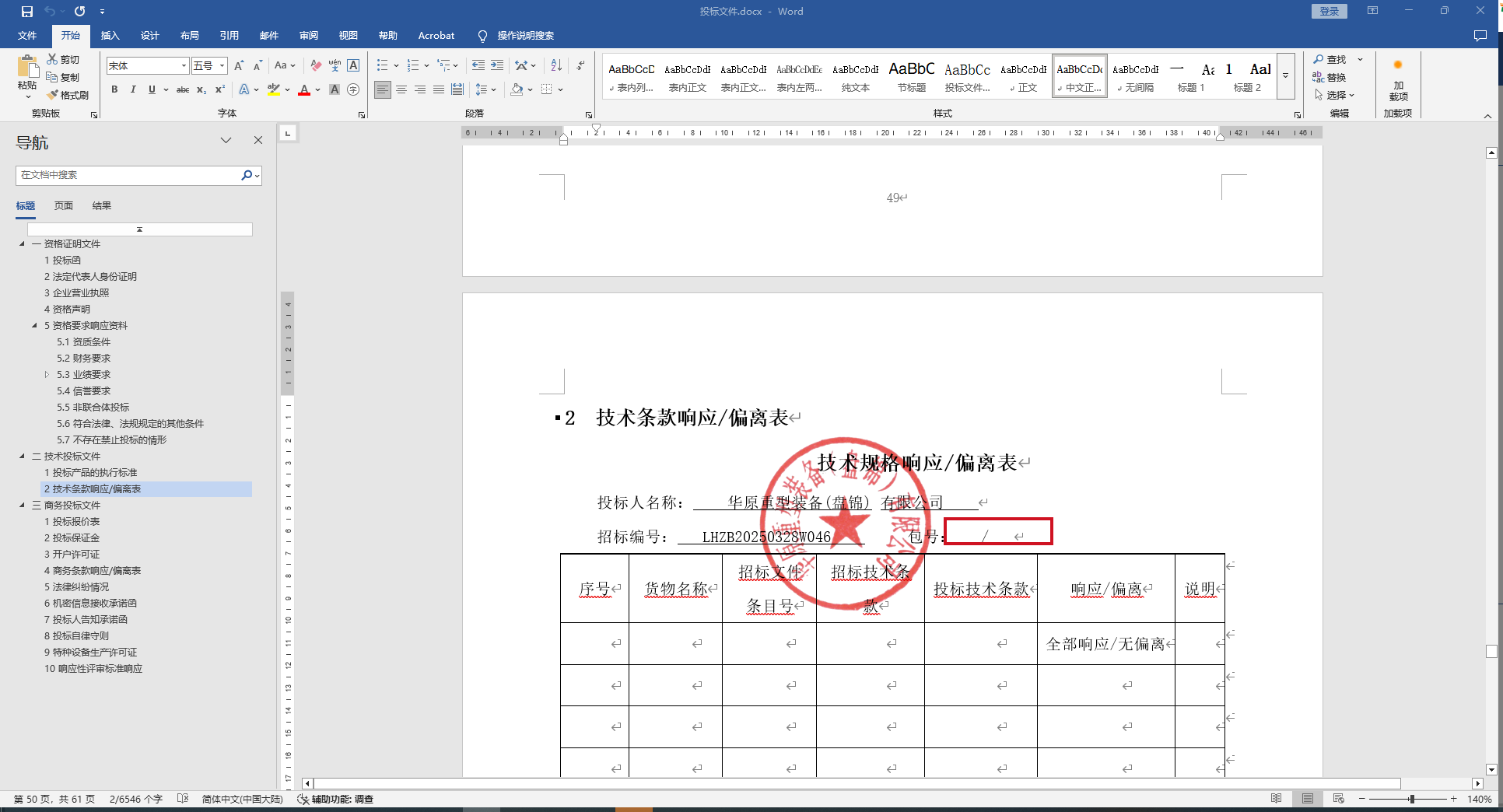Show or hide paragraph marks
The image size is (1503, 812).
[x=580, y=65]
